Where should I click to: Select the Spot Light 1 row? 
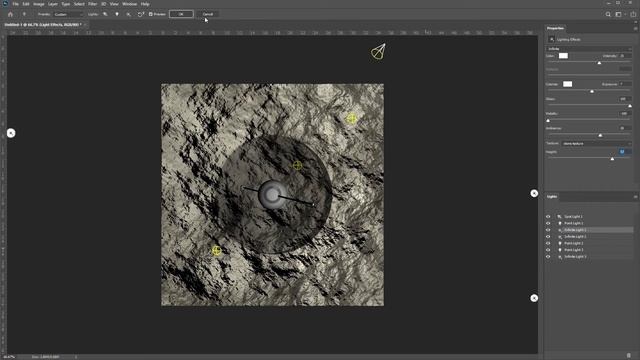[x=589, y=217]
